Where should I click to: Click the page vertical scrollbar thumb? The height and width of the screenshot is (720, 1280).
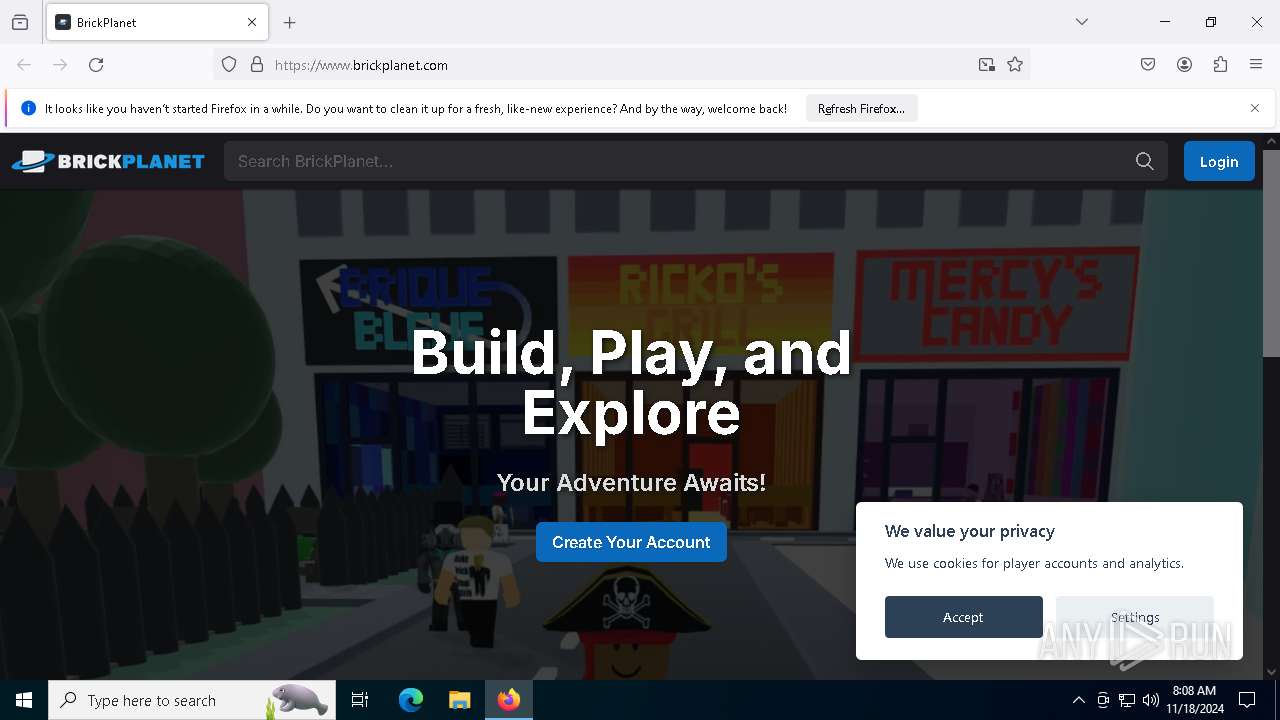click(x=1271, y=253)
